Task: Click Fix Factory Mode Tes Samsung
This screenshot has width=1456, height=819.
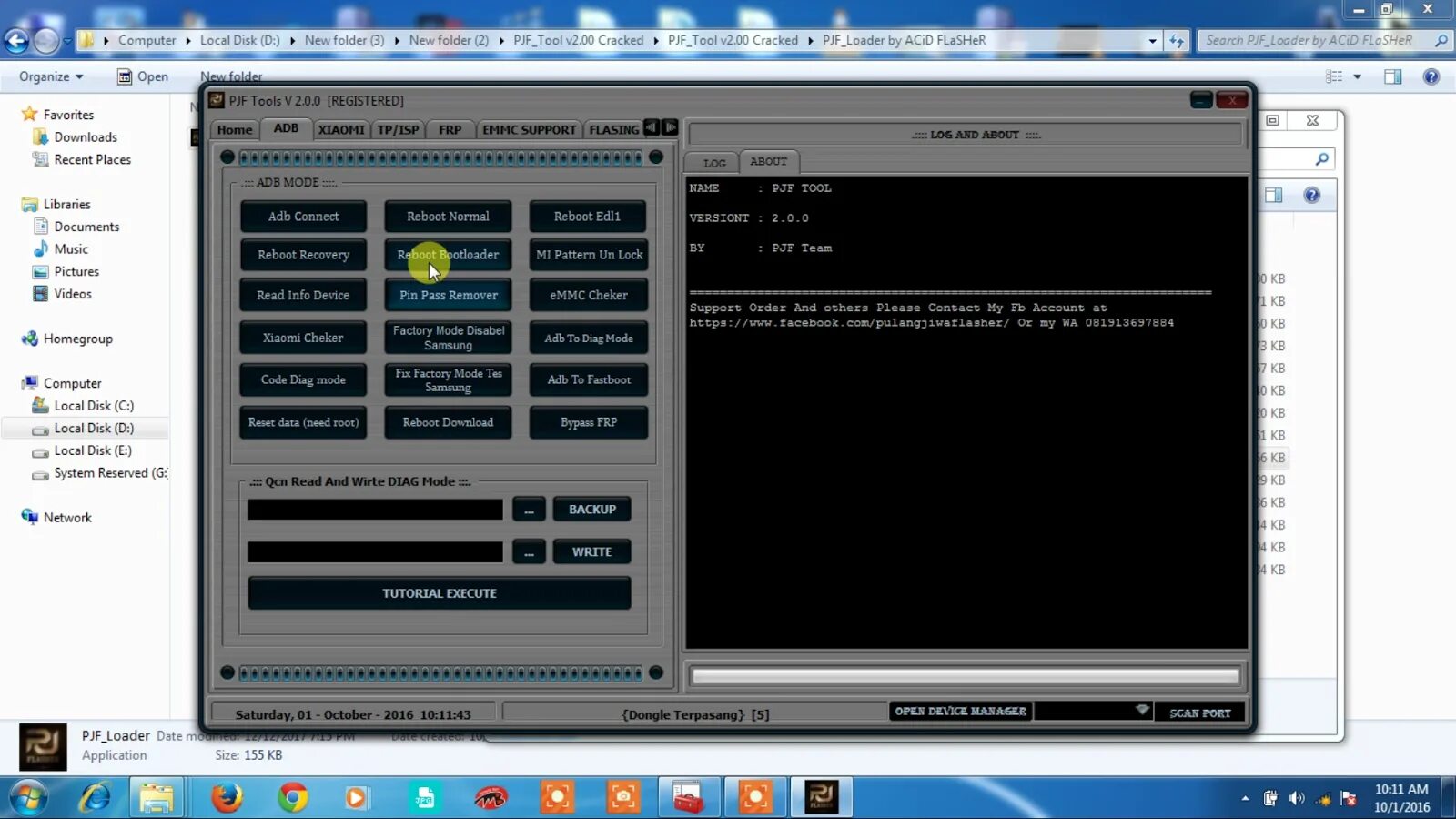Action: [448, 379]
